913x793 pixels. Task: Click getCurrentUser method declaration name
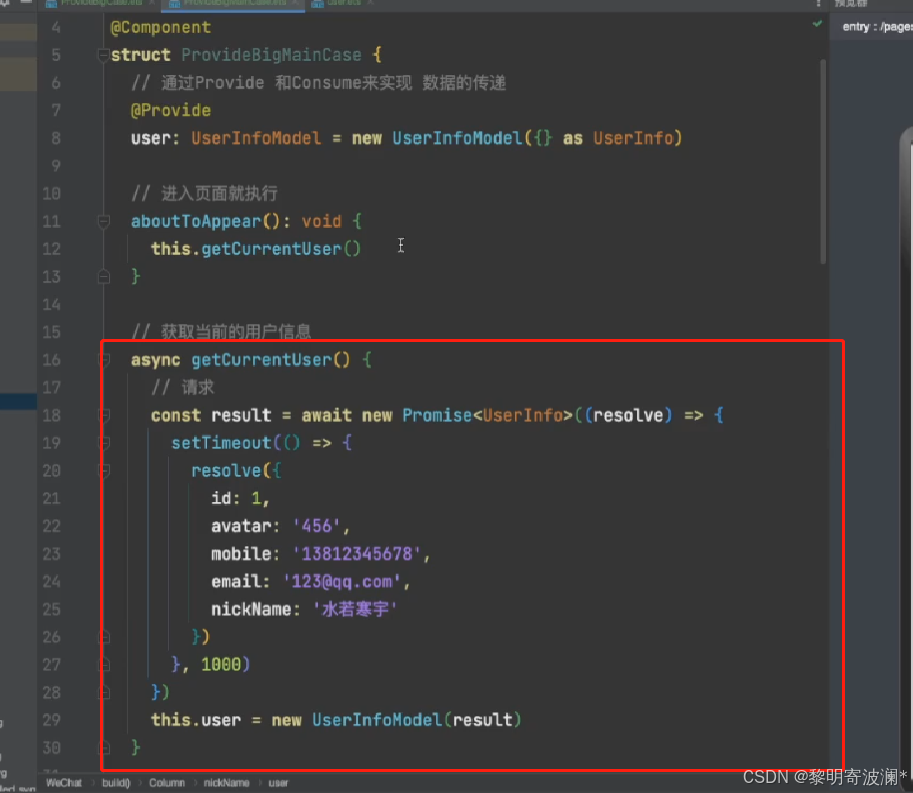point(261,360)
